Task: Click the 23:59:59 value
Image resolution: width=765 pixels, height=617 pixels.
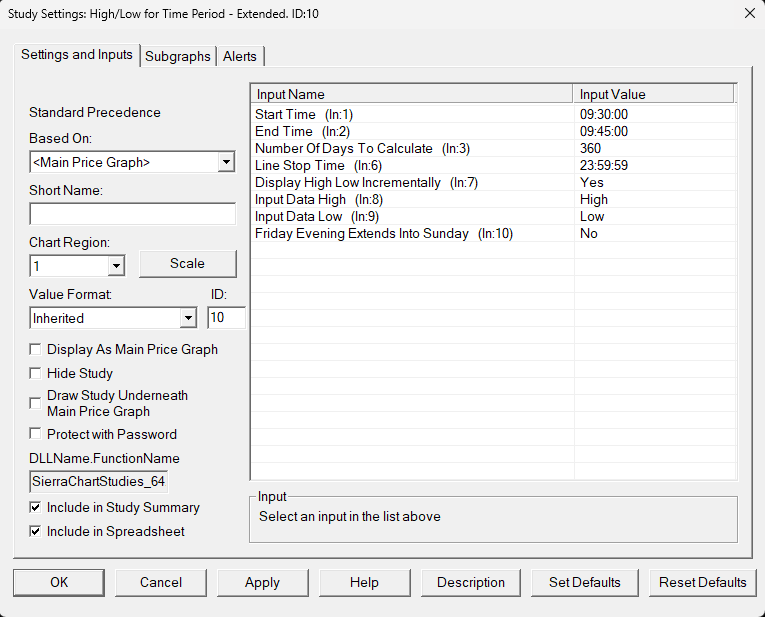Action: click(x=604, y=166)
